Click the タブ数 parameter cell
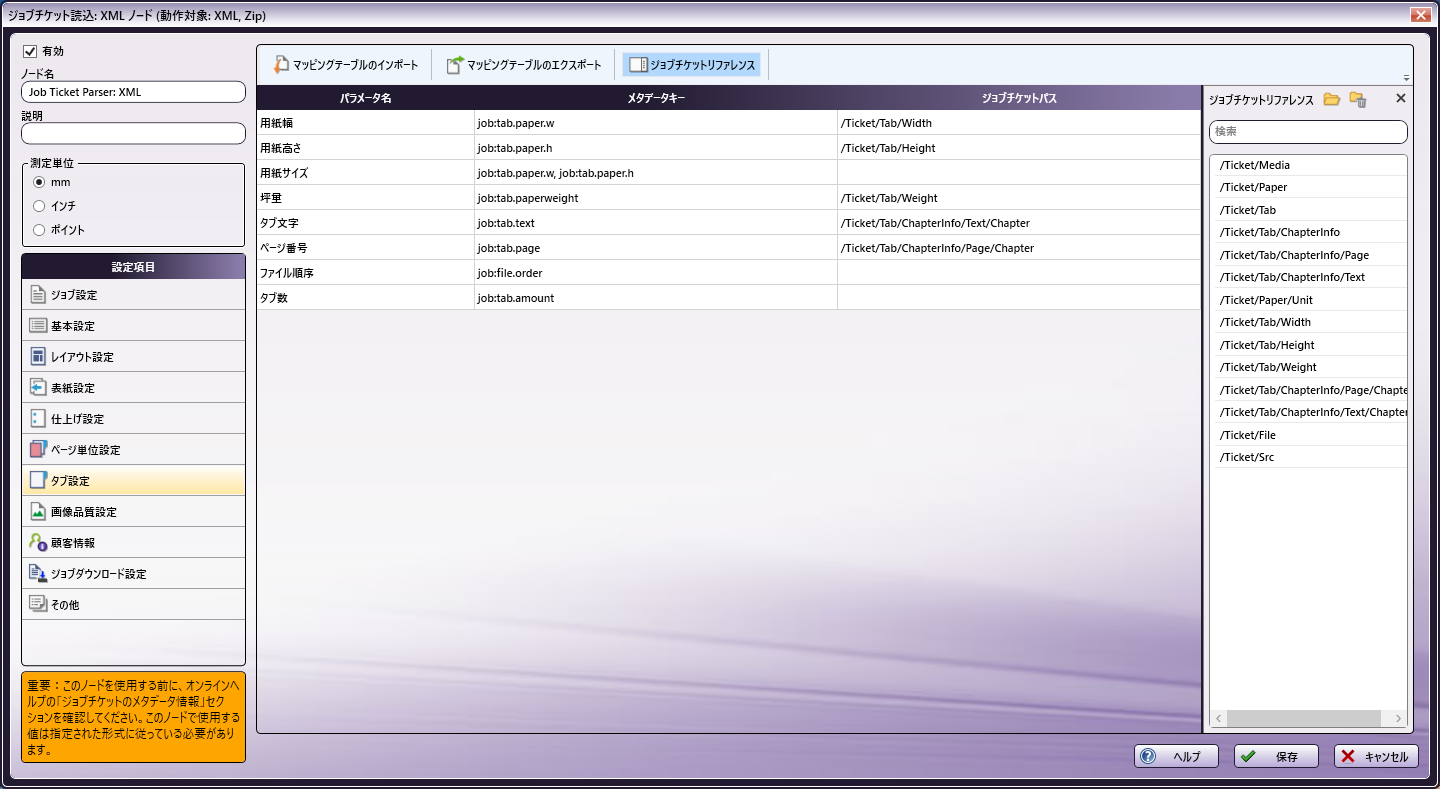The width and height of the screenshot is (1440, 789). [366, 298]
